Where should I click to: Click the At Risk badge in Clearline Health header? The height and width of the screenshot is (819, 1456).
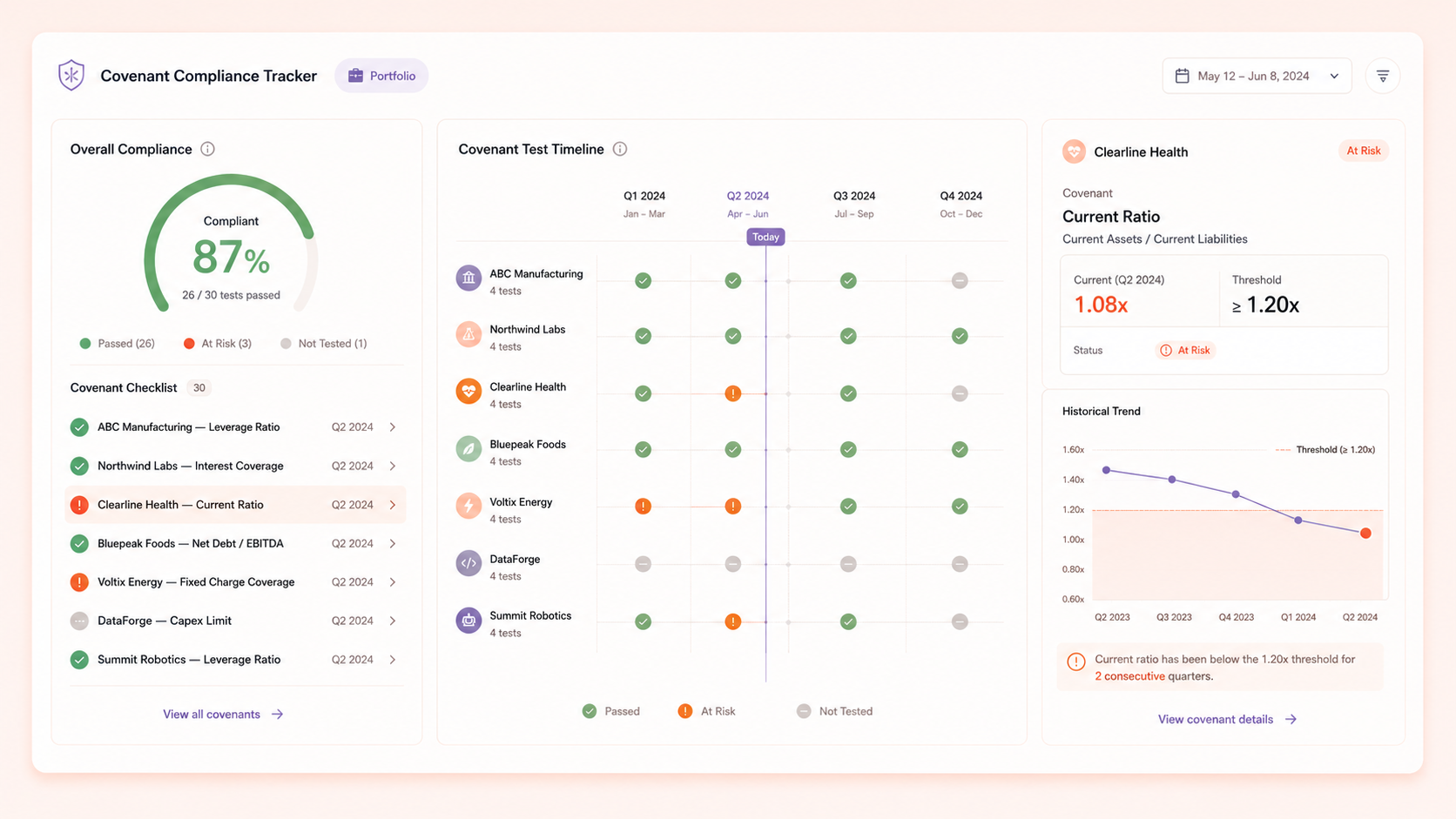[x=1363, y=151]
